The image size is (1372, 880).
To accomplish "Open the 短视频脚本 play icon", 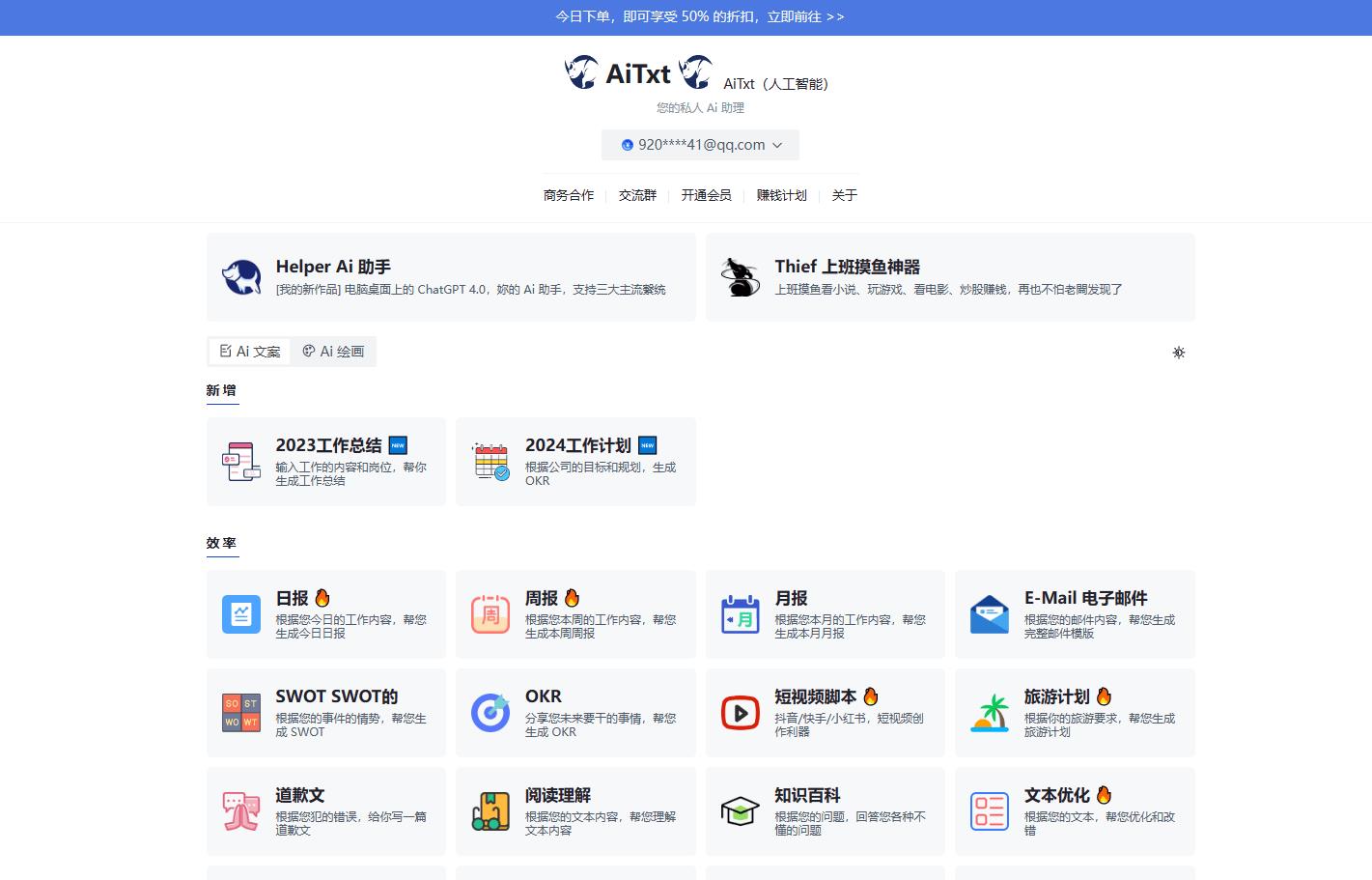I will tap(741, 713).
